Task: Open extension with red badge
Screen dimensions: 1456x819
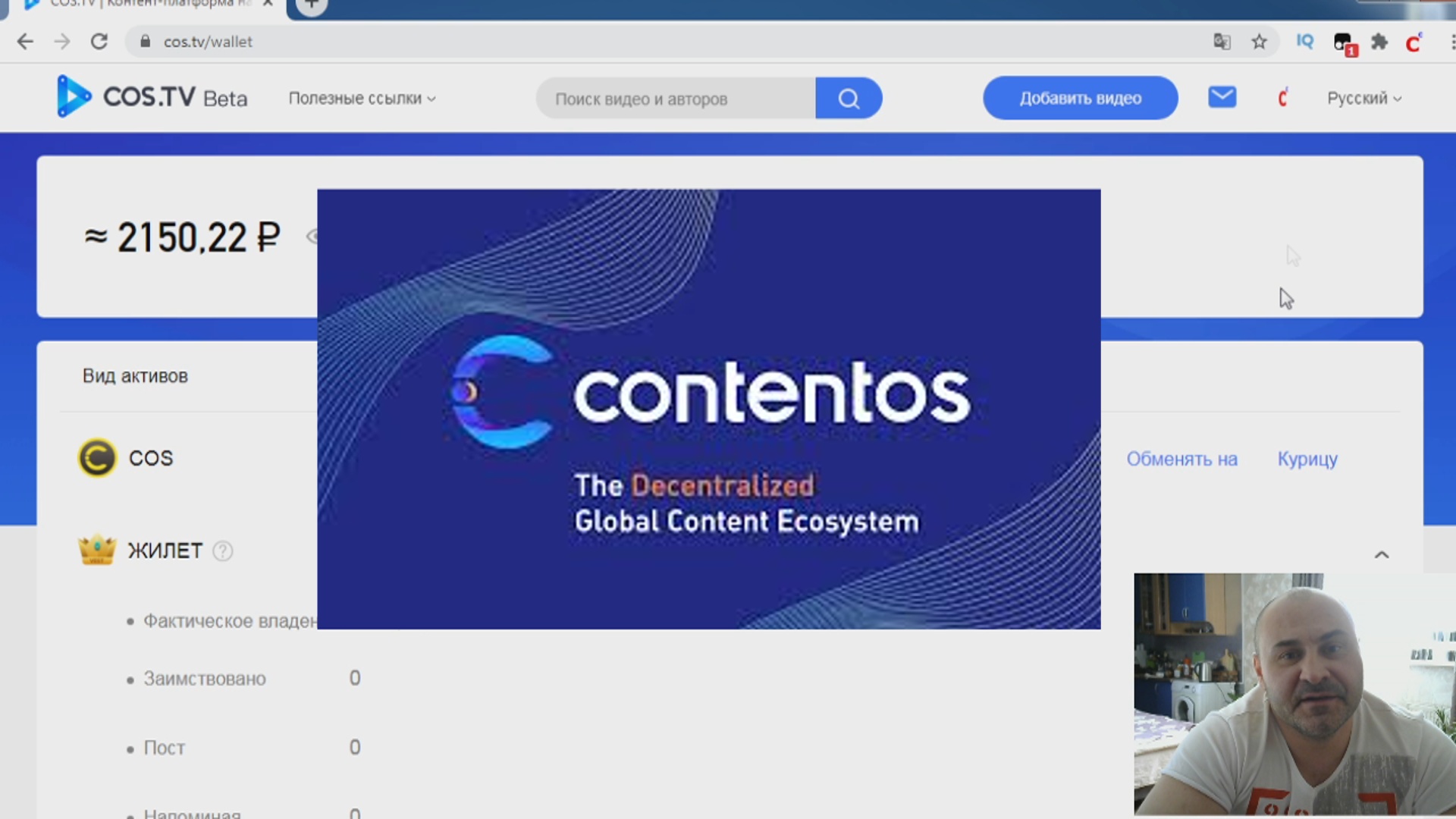Action: click(1344, 43)
